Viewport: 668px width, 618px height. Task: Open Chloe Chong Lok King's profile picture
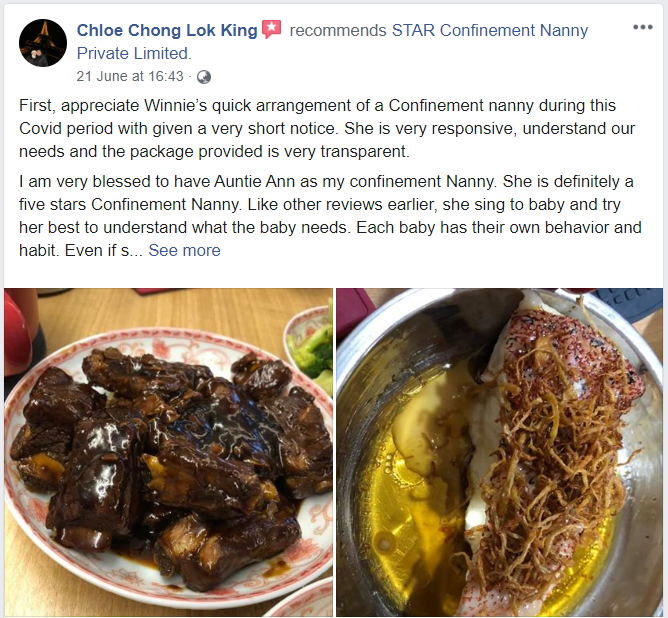[x=43, y=43]
